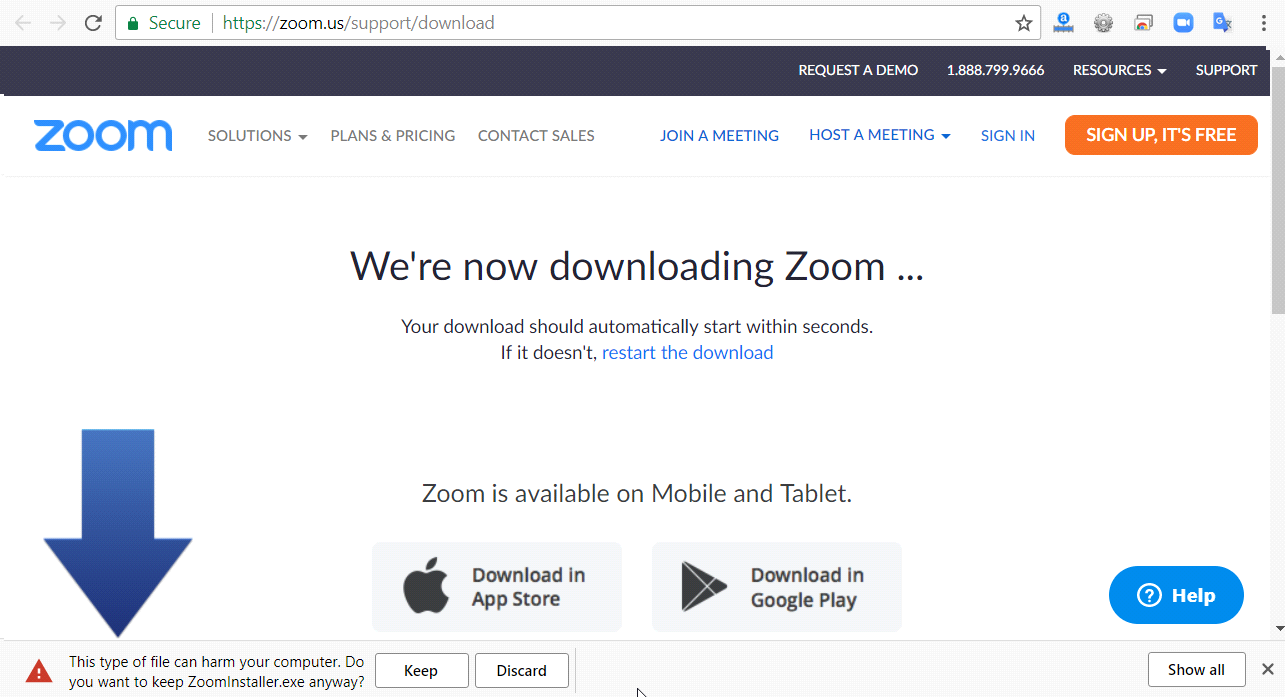Open the Zoom scheduler extension icon
Image resolution: width=1285 pixels, height=697 pixels.
pos(1184,23)
